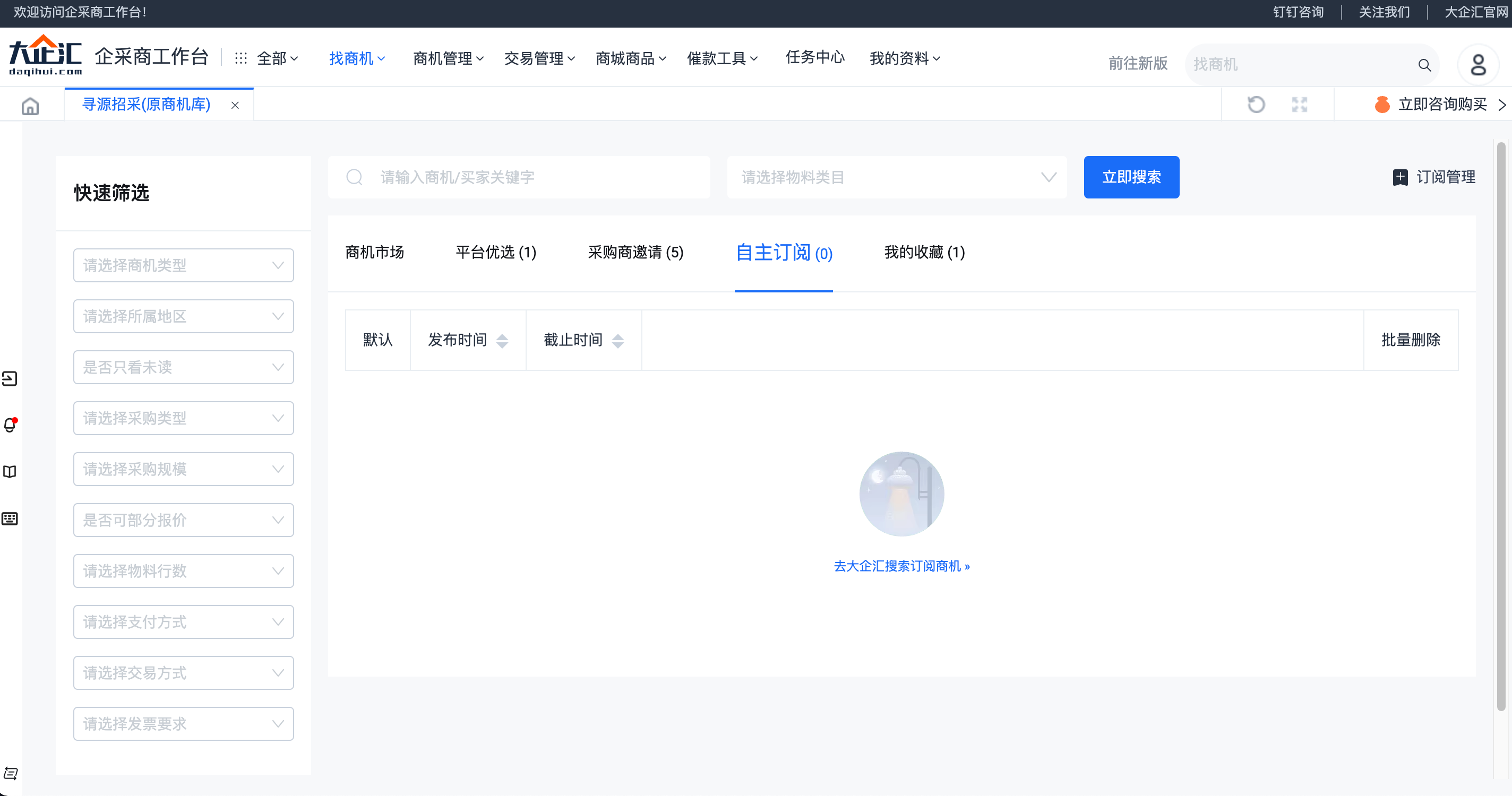Click the magnifier icon in the 找商机 search box
This screenshot has height=796, width=1512.
click(1425, 65)
